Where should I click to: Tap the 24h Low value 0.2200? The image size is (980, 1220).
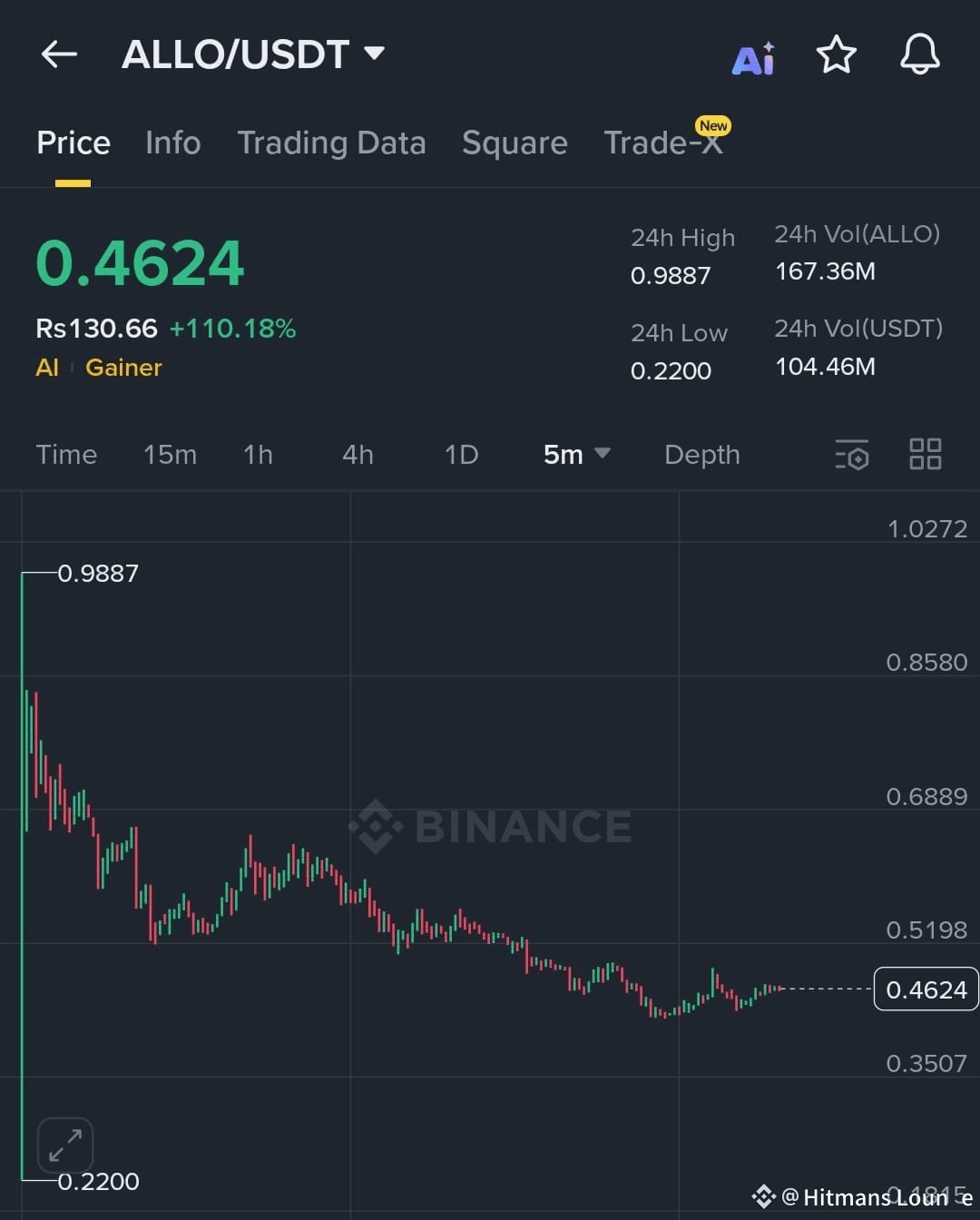[x=671, y=370]
